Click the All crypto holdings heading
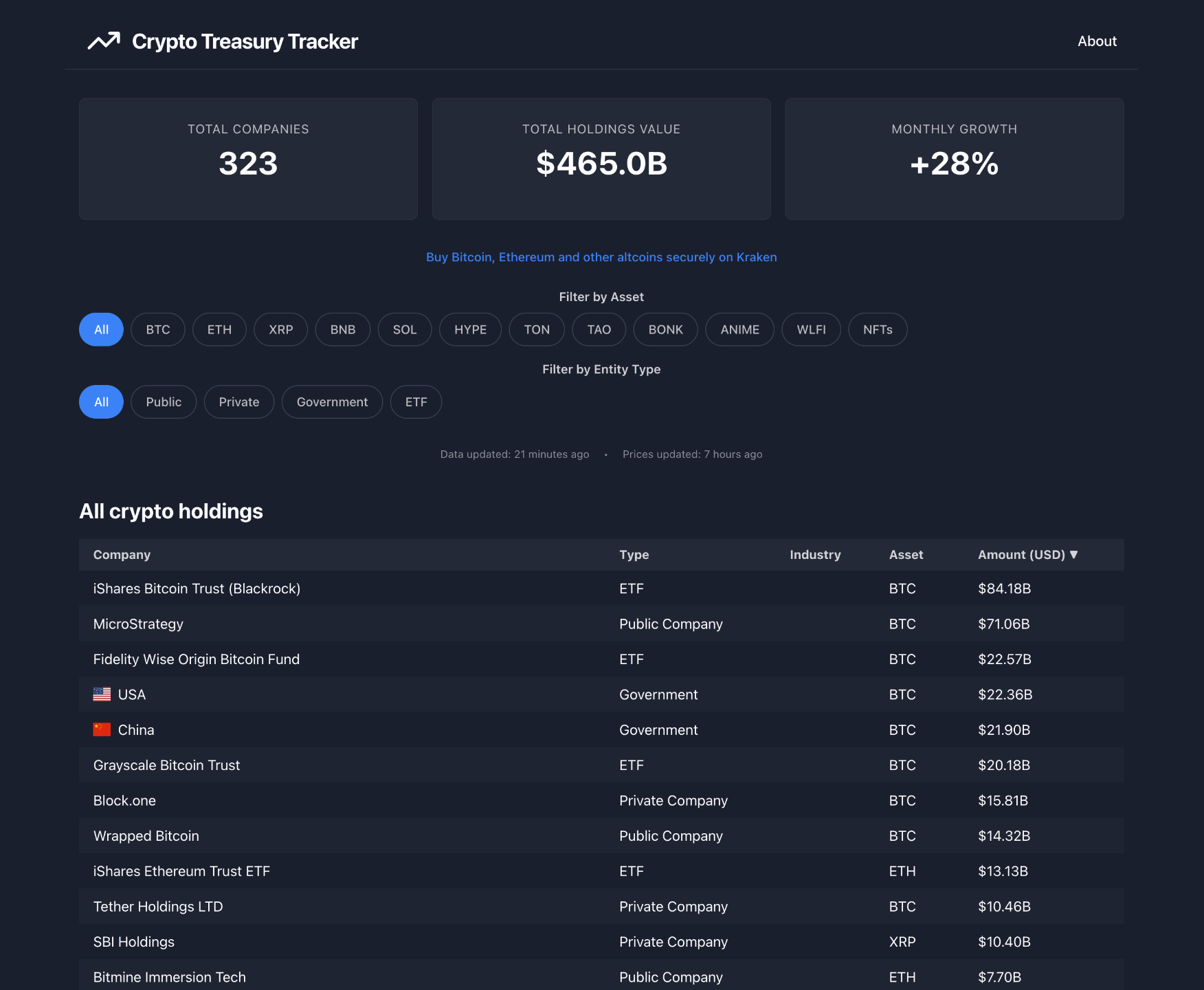1204x990 pixels. (171, 511)
